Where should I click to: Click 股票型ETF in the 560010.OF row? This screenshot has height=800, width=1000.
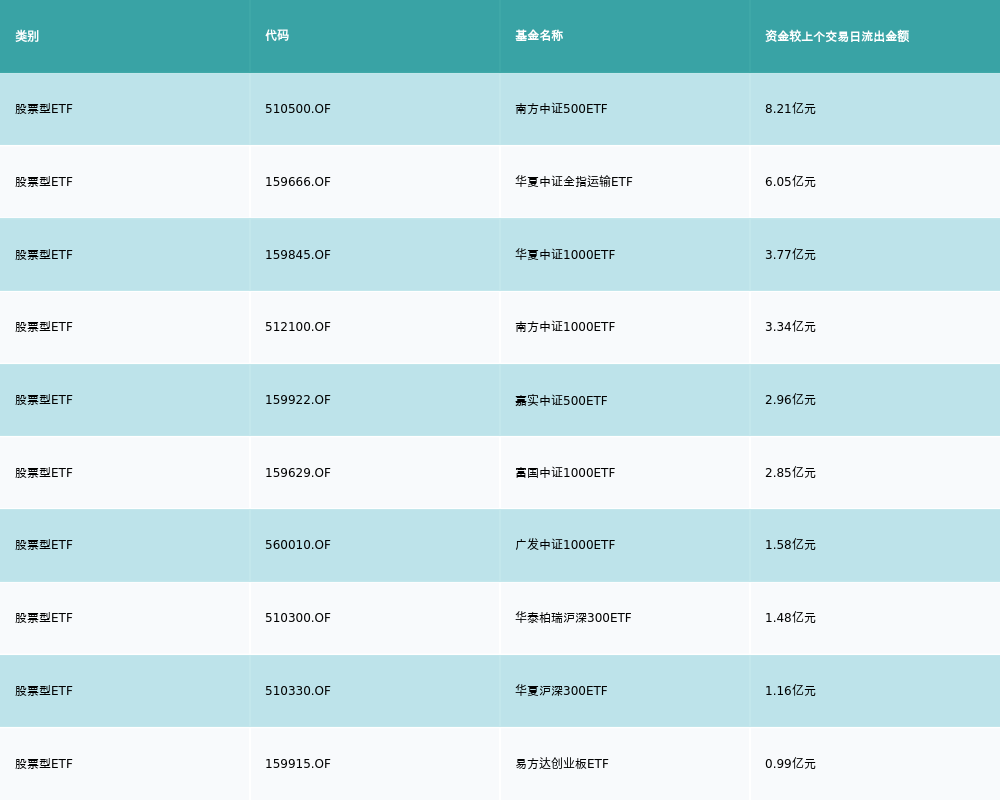point(44,545)
